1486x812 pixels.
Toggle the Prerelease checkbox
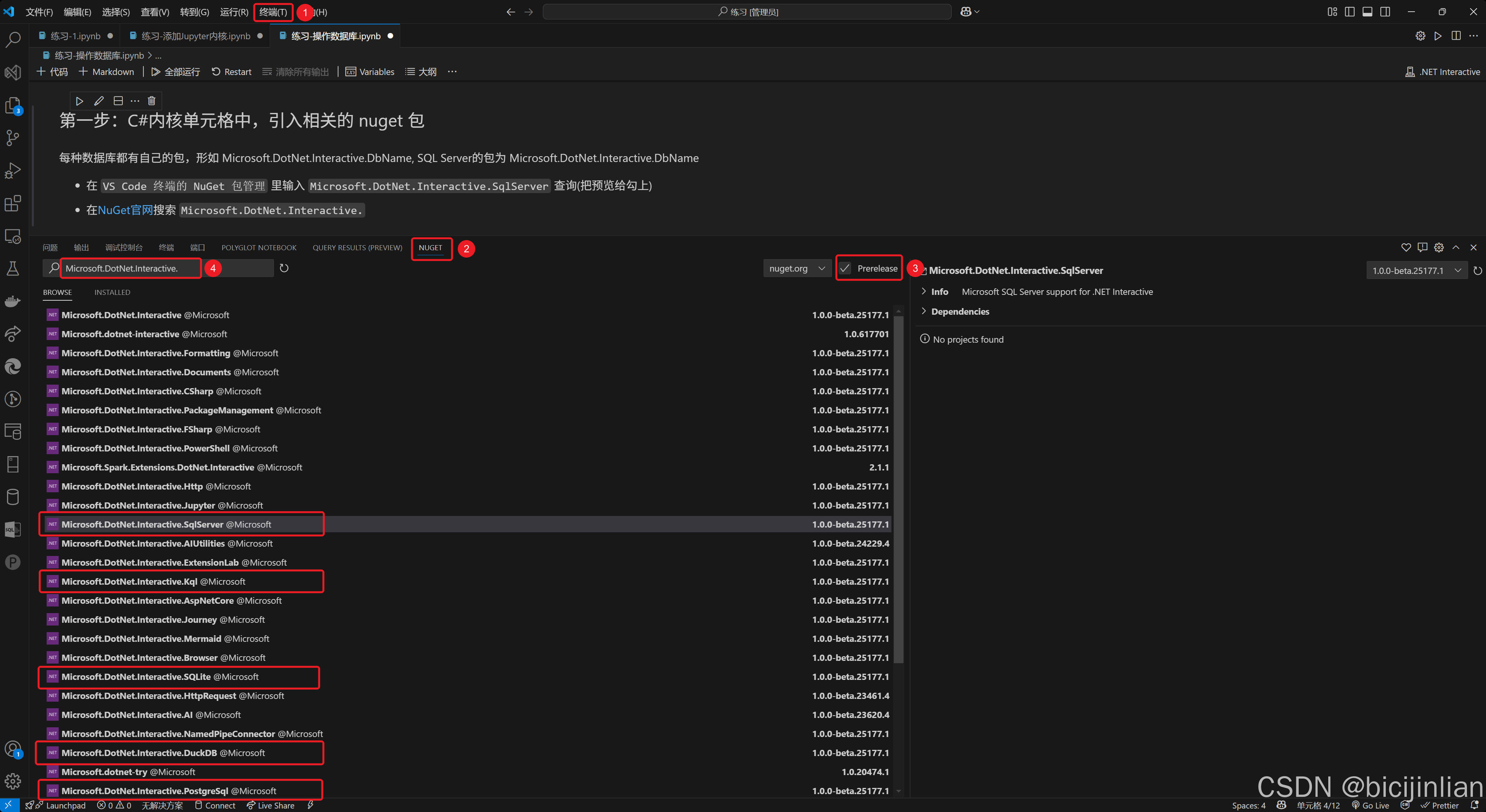pyautogui.click(x=845, y=268)
